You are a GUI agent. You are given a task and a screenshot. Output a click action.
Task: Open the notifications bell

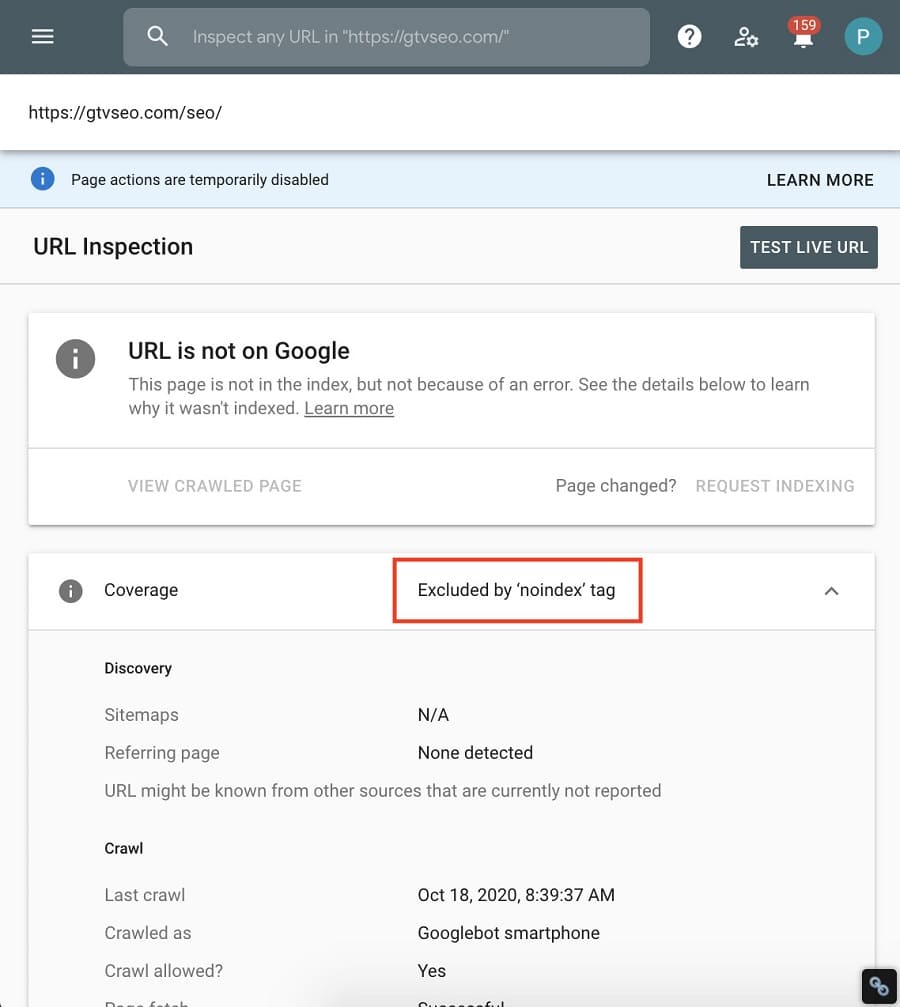point(802,40)
